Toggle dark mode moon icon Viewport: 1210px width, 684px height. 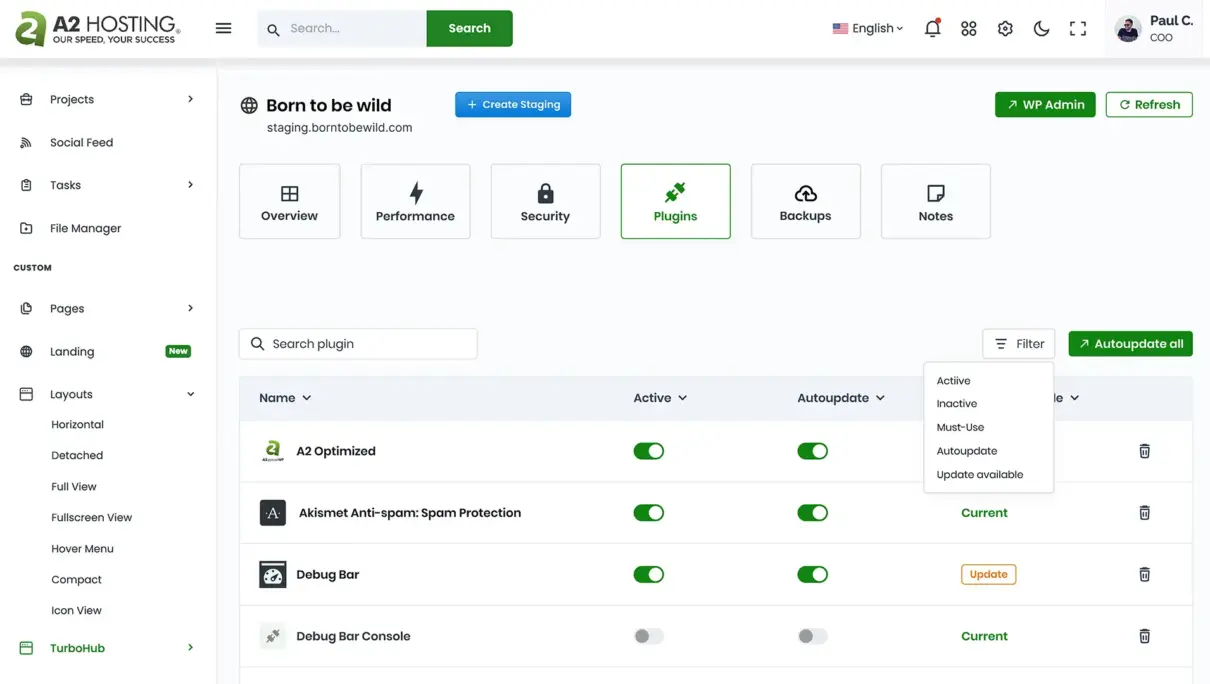[x=1041, y=29]
